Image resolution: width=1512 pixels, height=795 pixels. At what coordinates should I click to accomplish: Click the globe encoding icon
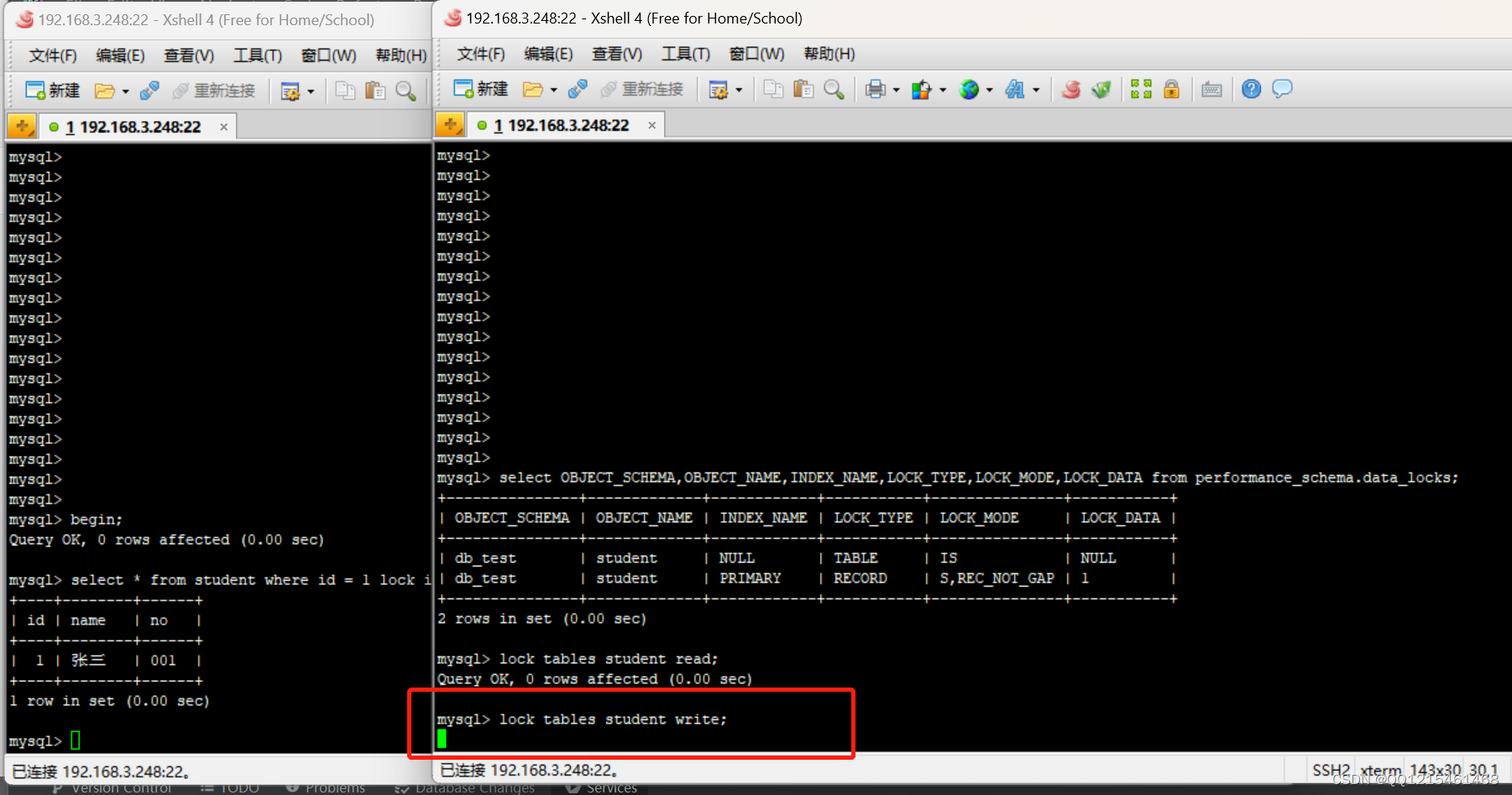click(969, 89)
